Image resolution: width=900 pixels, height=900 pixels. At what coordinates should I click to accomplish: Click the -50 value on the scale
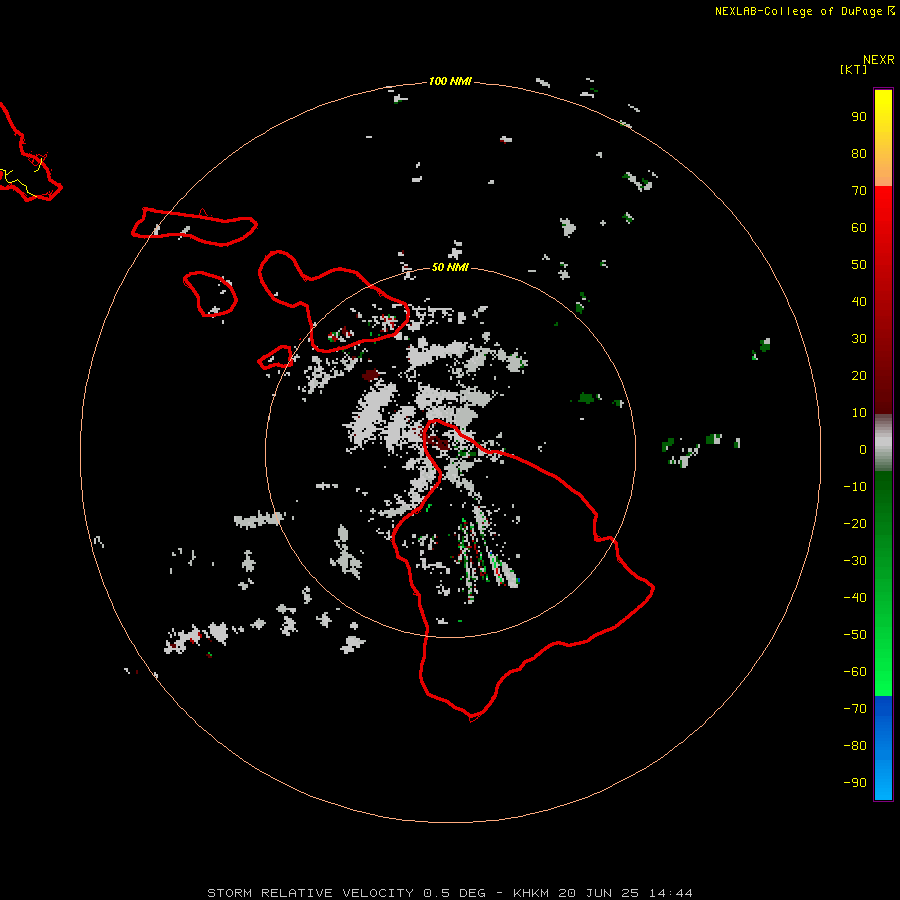tap(855, 635)
